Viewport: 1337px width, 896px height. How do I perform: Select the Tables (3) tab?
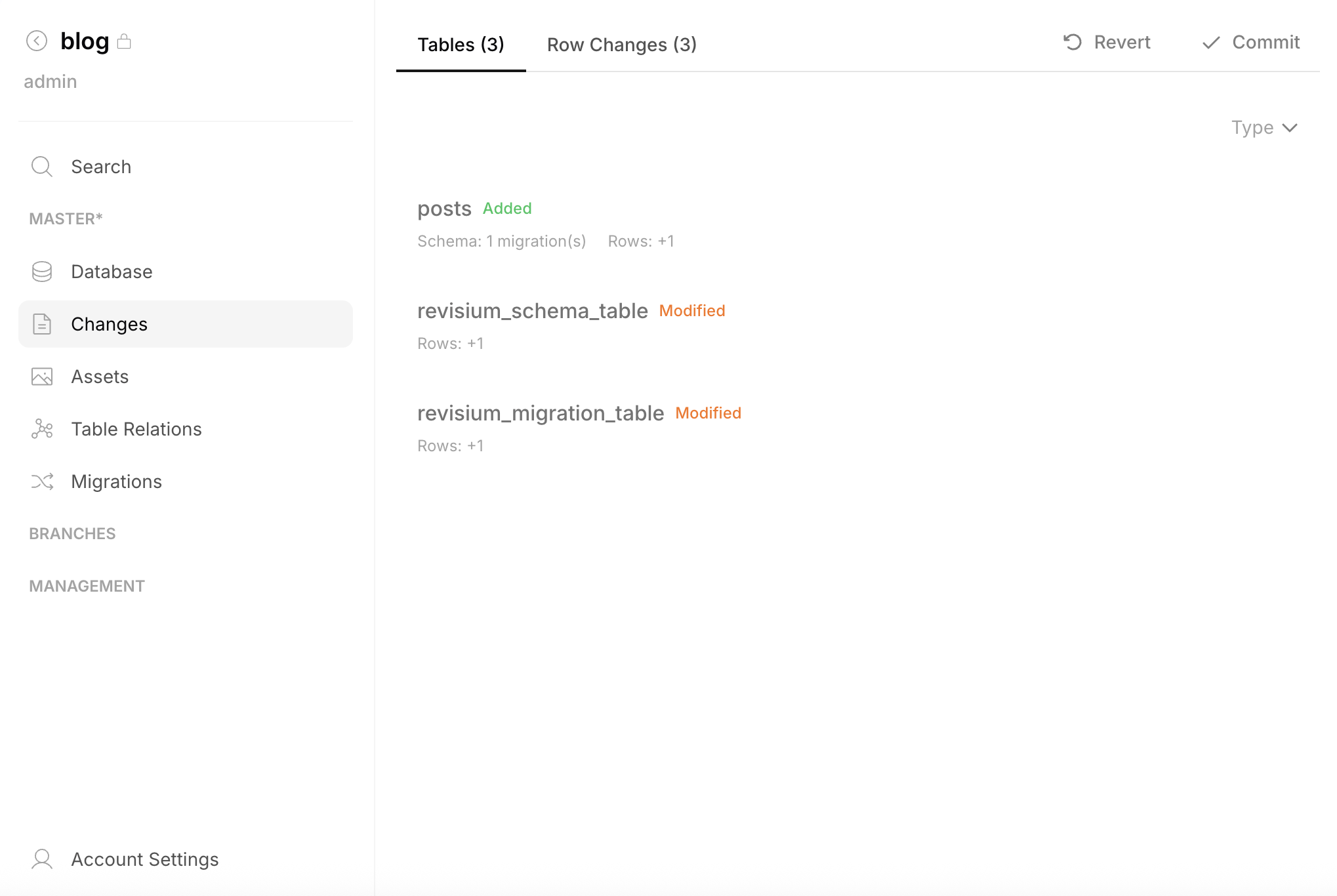[460, 45]
